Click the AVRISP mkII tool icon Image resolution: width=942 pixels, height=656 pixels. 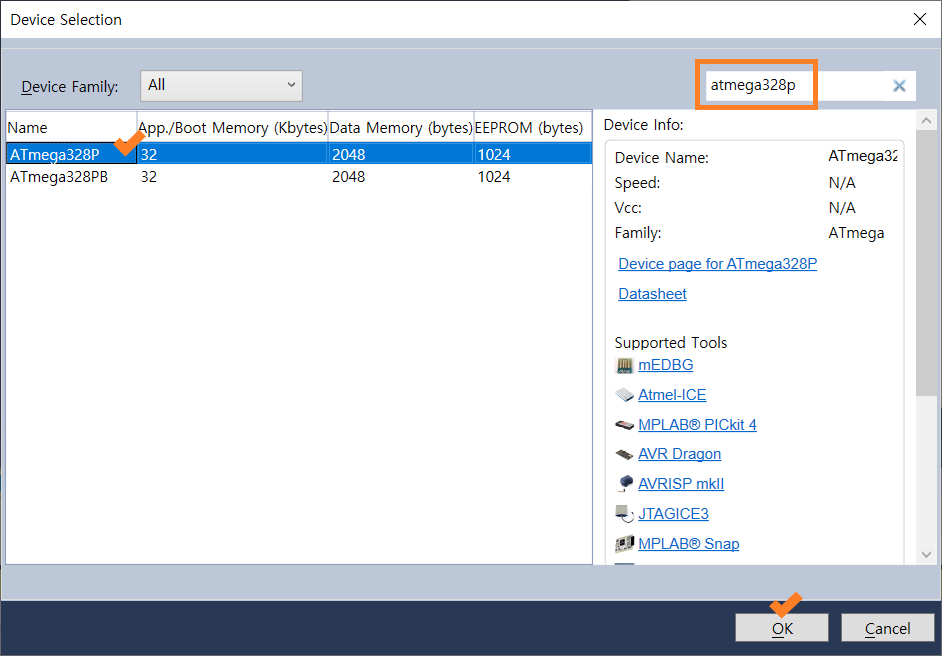point(625,483)
